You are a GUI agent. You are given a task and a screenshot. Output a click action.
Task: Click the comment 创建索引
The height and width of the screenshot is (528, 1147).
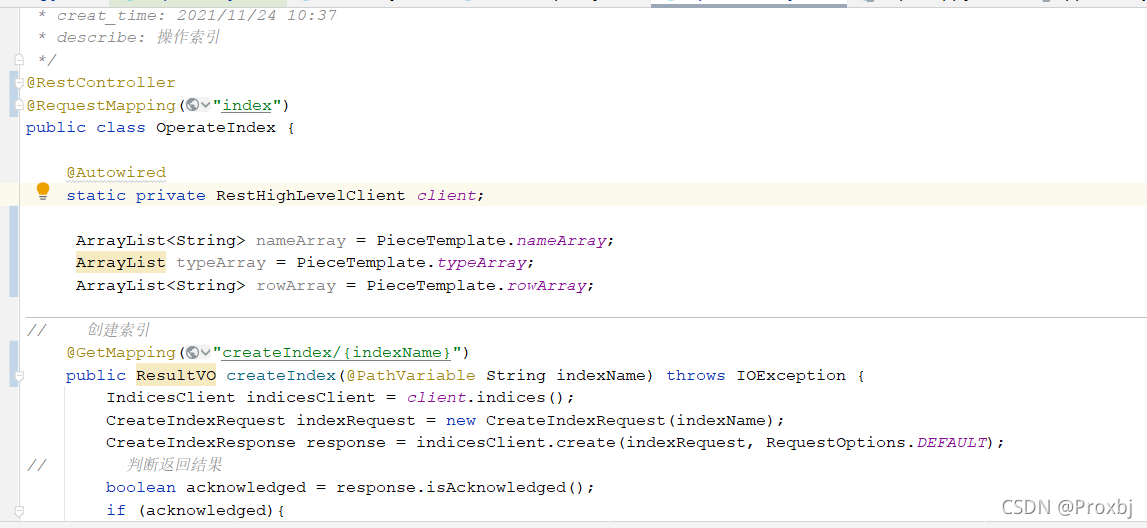pyautogui.click(x=119, y=330)
